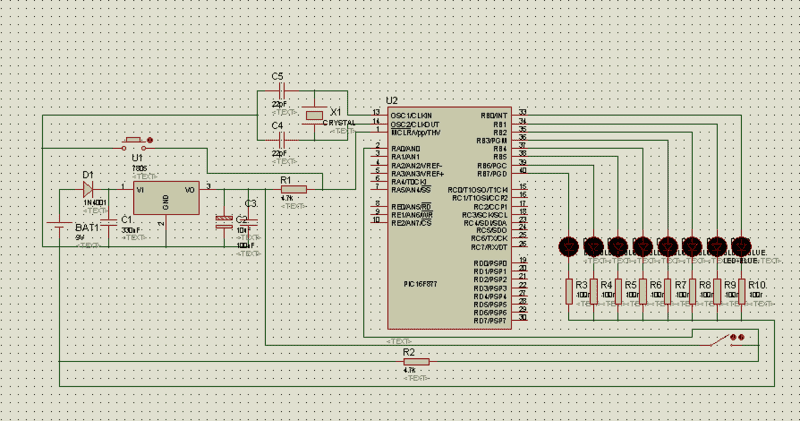Select the LED above resistor R6

(643, 247)
